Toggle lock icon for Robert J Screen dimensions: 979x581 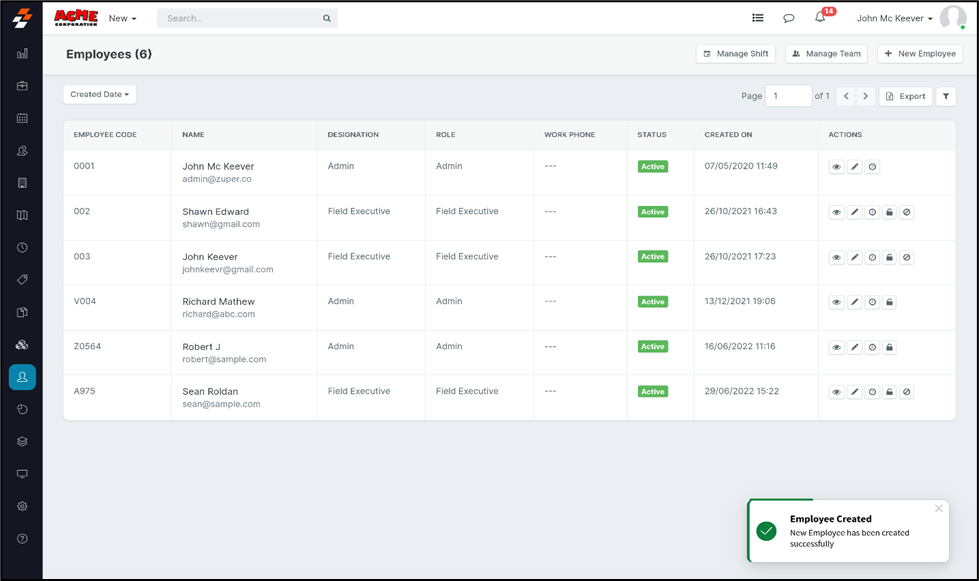point(889,347)
